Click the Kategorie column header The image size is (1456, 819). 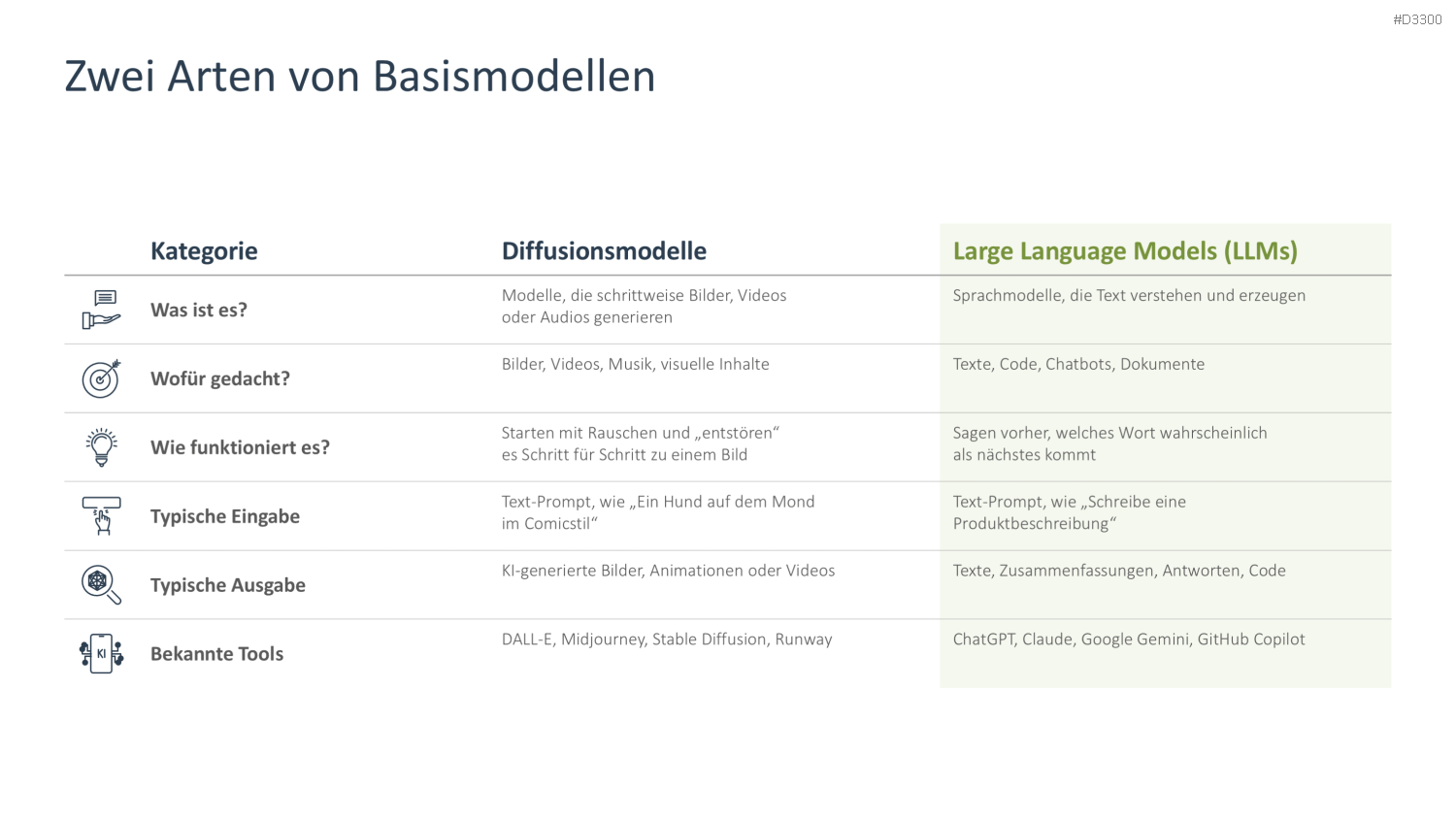[x=204, y=251]
